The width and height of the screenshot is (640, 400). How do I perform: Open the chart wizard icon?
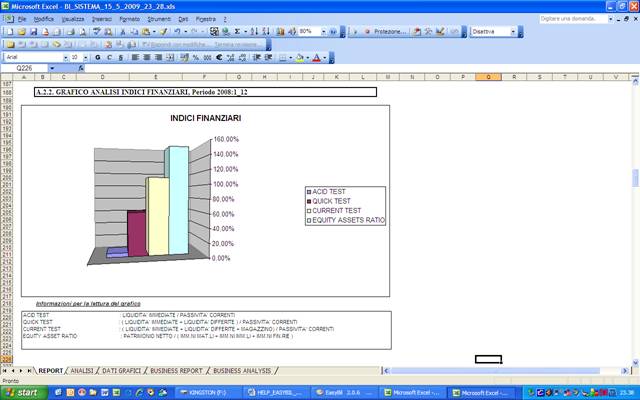(x=280, y=31)
